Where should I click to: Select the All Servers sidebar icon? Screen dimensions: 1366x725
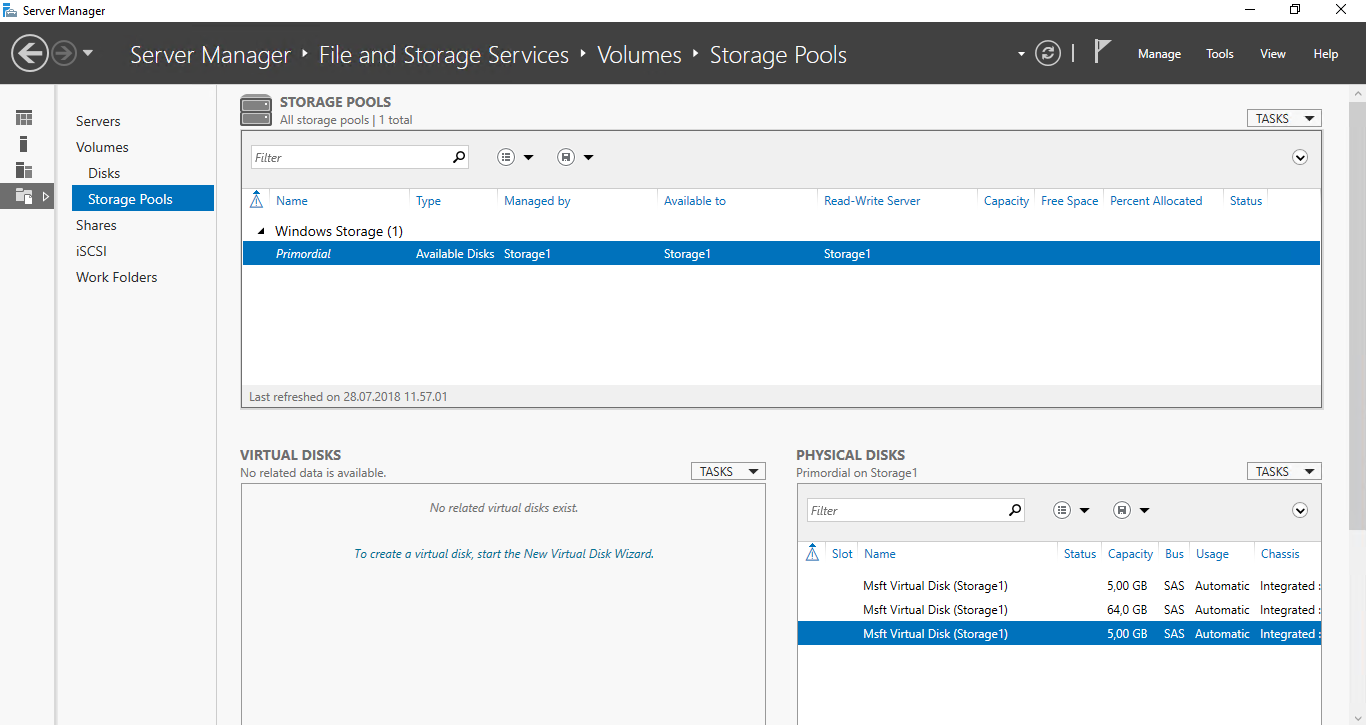tap(24, 170)
